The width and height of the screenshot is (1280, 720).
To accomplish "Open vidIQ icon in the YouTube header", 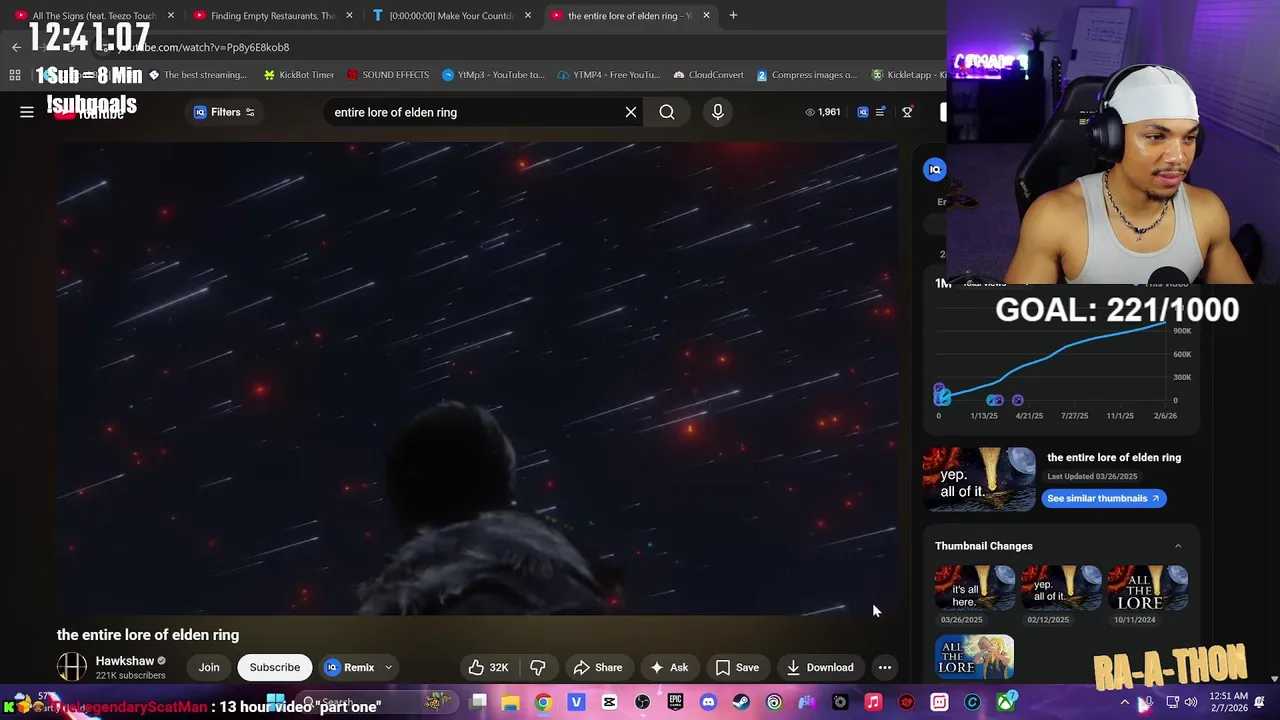I will point(863,112).
